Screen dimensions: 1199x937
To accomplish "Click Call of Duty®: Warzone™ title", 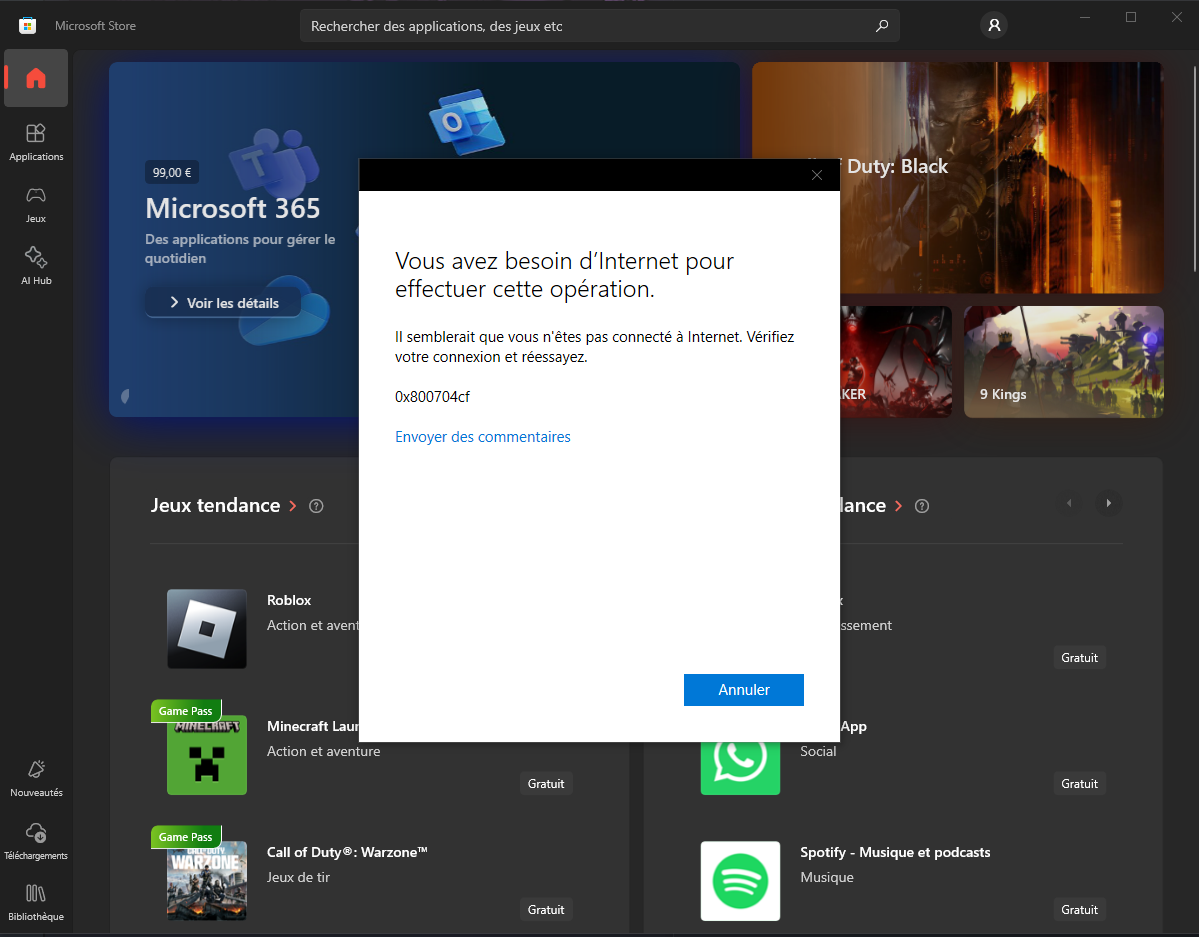I will (347, 852).
